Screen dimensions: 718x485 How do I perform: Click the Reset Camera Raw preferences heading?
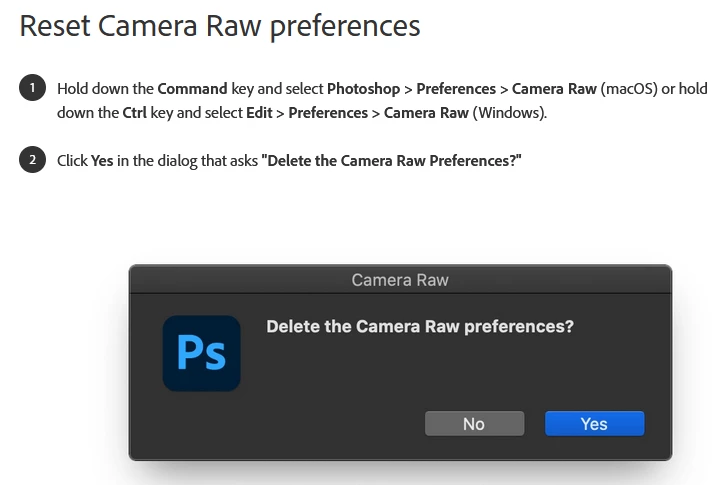220,26
